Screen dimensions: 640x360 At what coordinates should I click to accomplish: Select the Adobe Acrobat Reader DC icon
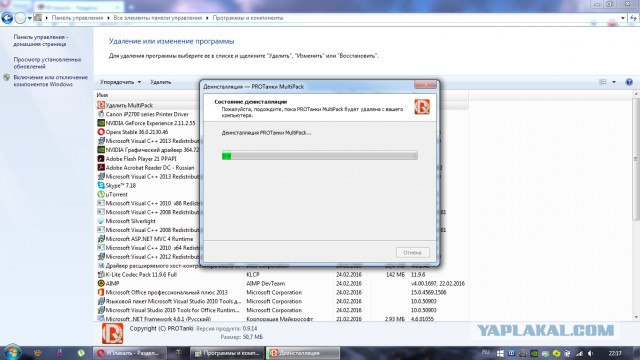pos(101,167)
